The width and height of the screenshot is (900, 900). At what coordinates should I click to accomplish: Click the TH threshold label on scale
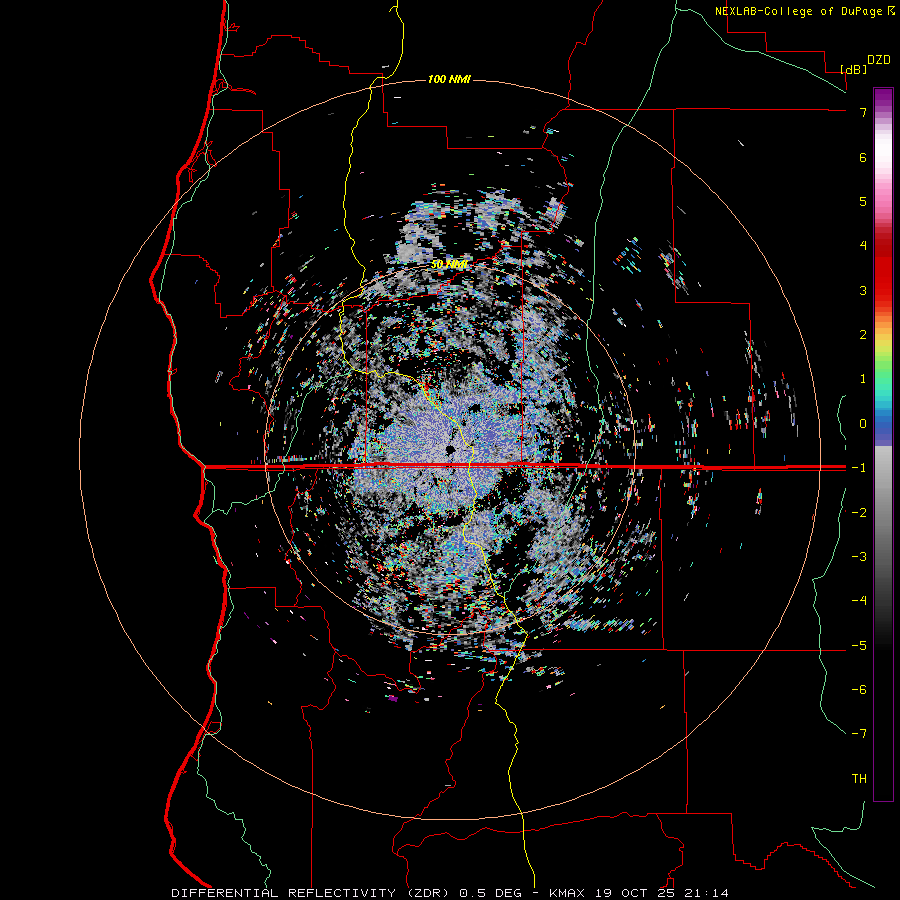tap(859, 779)
